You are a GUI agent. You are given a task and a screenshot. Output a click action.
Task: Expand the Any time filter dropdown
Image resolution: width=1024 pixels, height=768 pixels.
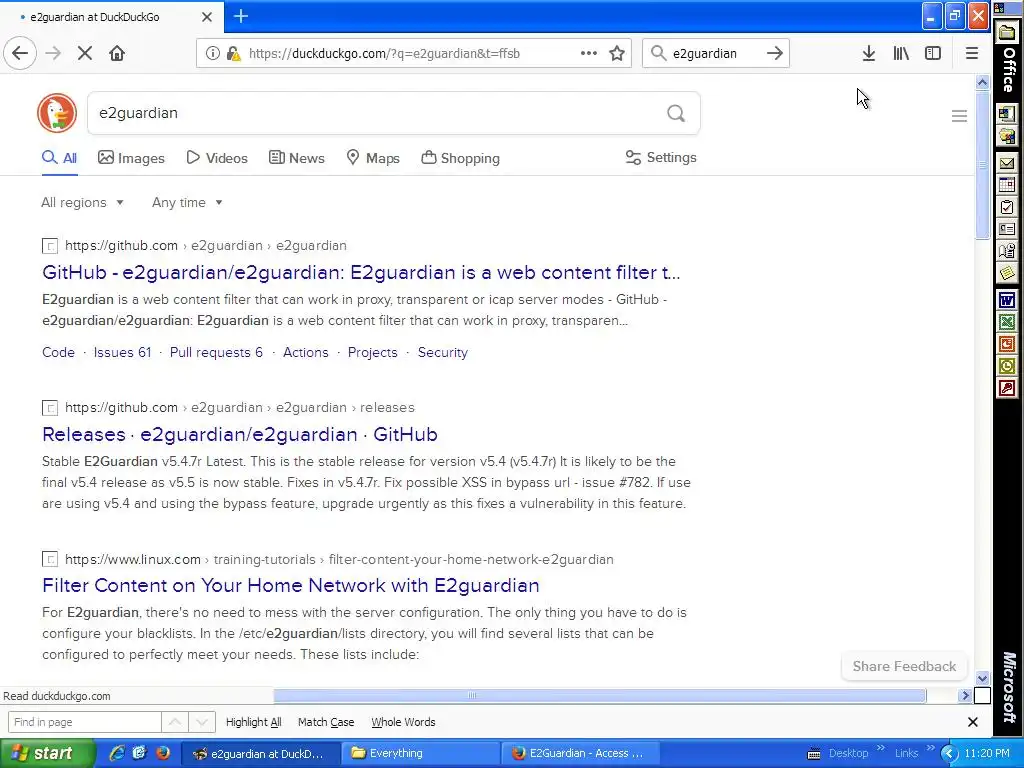(187, 202)
